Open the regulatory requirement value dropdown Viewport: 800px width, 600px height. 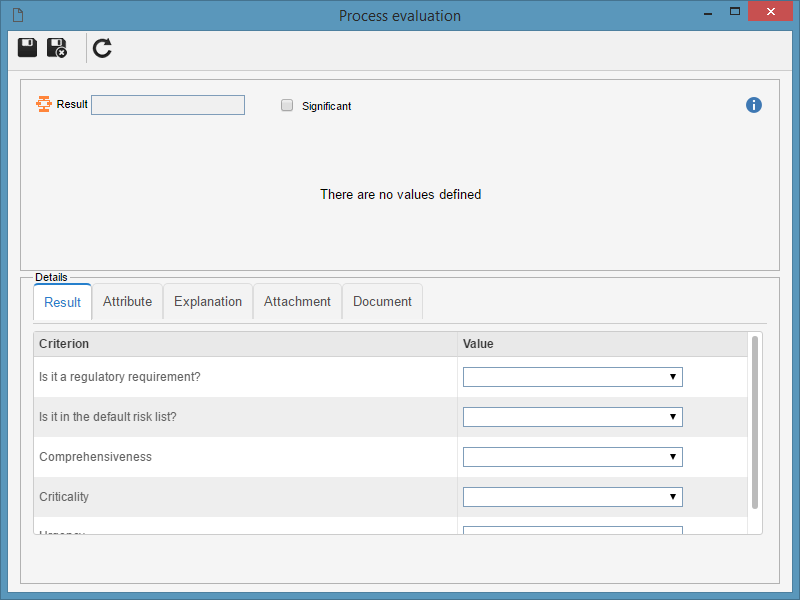pos(572,377)
